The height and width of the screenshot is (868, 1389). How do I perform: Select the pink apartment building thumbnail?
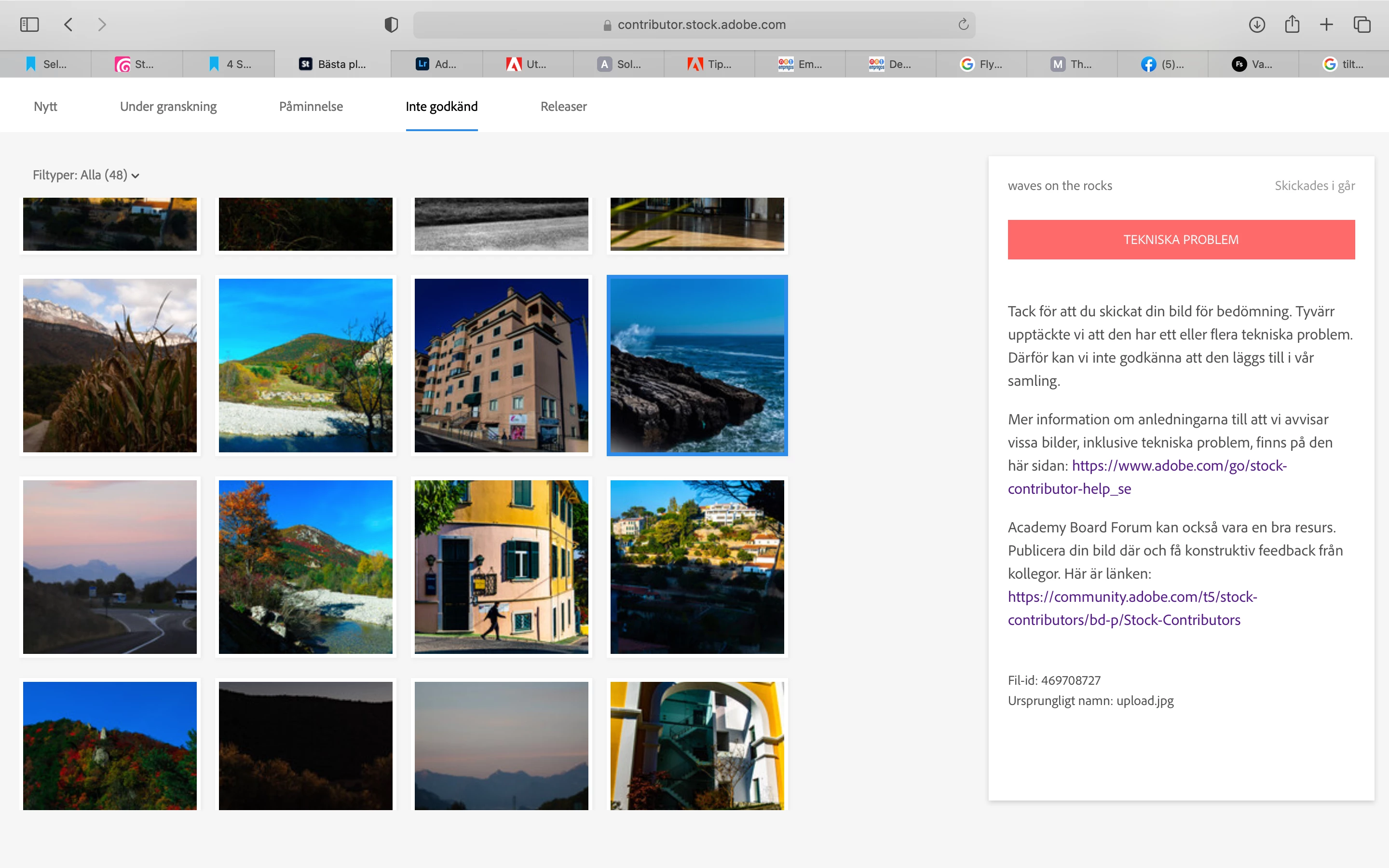501,366
